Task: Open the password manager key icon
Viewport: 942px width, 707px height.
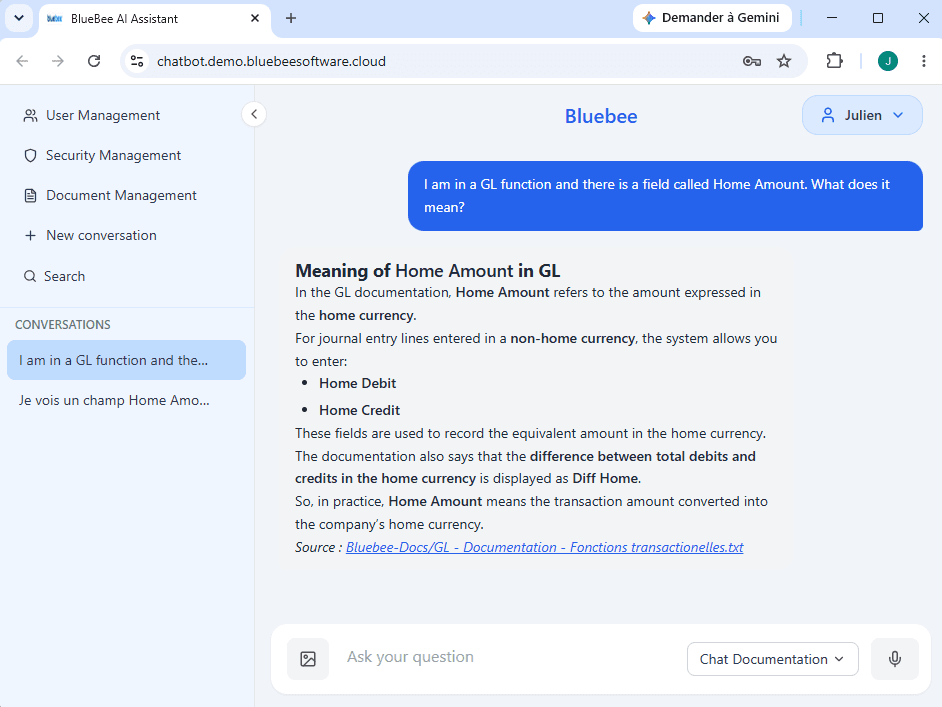Action: [752, 61]
